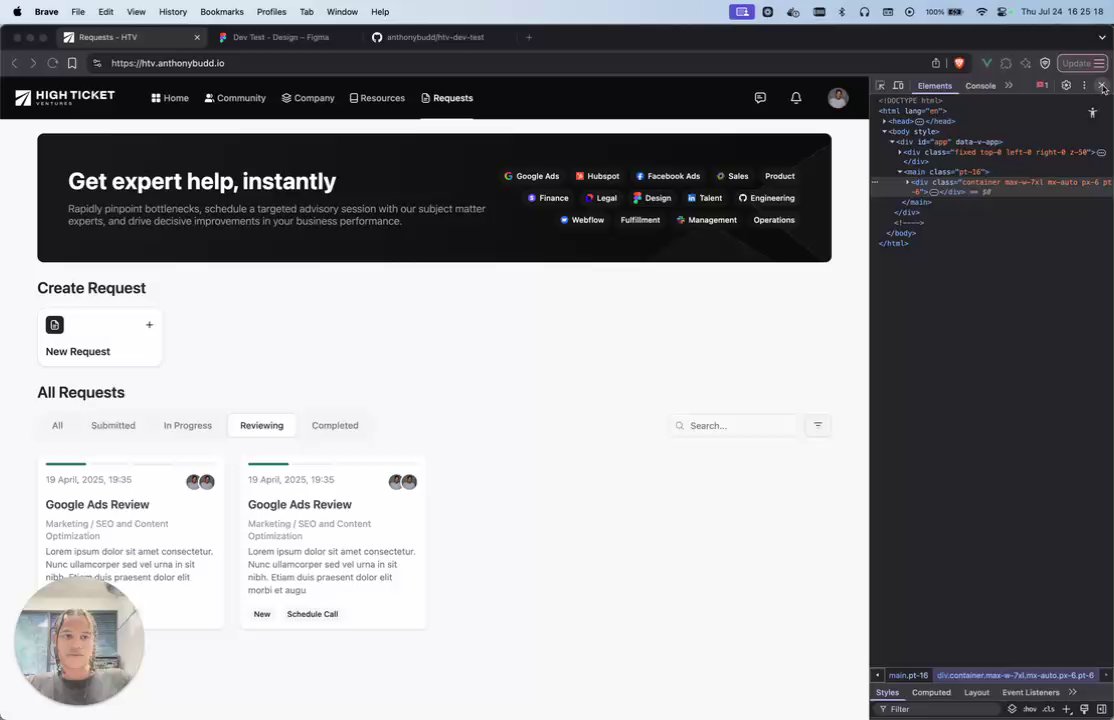Image resolution: width=1114 pixels, height=720 pixels.
Task: Open the Resources nav link
Action: 377,98
